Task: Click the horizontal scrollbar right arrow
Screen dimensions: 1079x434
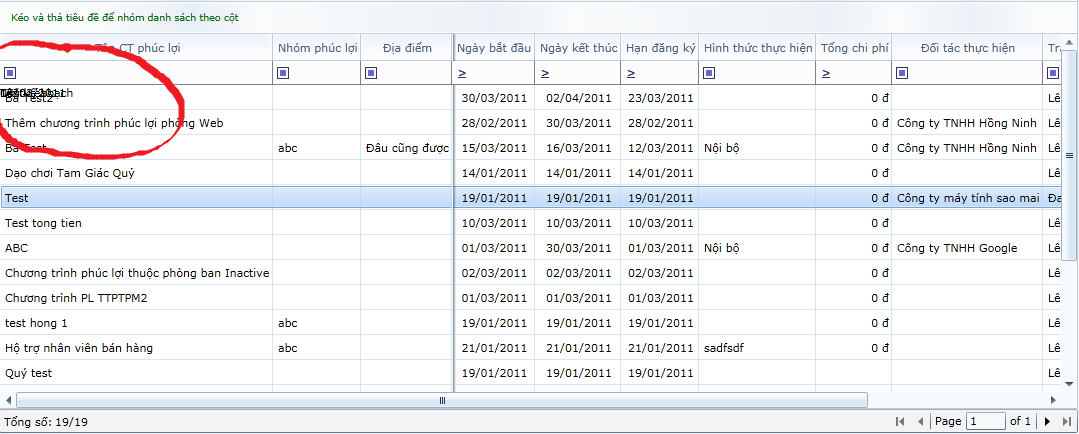Action: tap(1055, 400)
